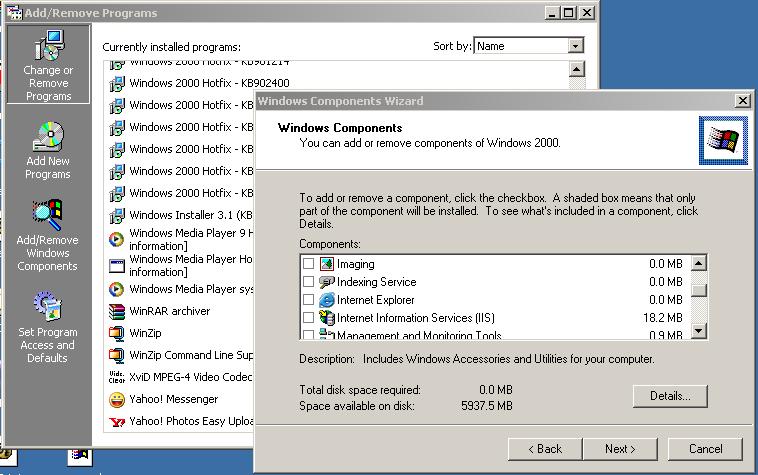
Task: Open the Sort by Name dropdown
Action: click(575, 46)
